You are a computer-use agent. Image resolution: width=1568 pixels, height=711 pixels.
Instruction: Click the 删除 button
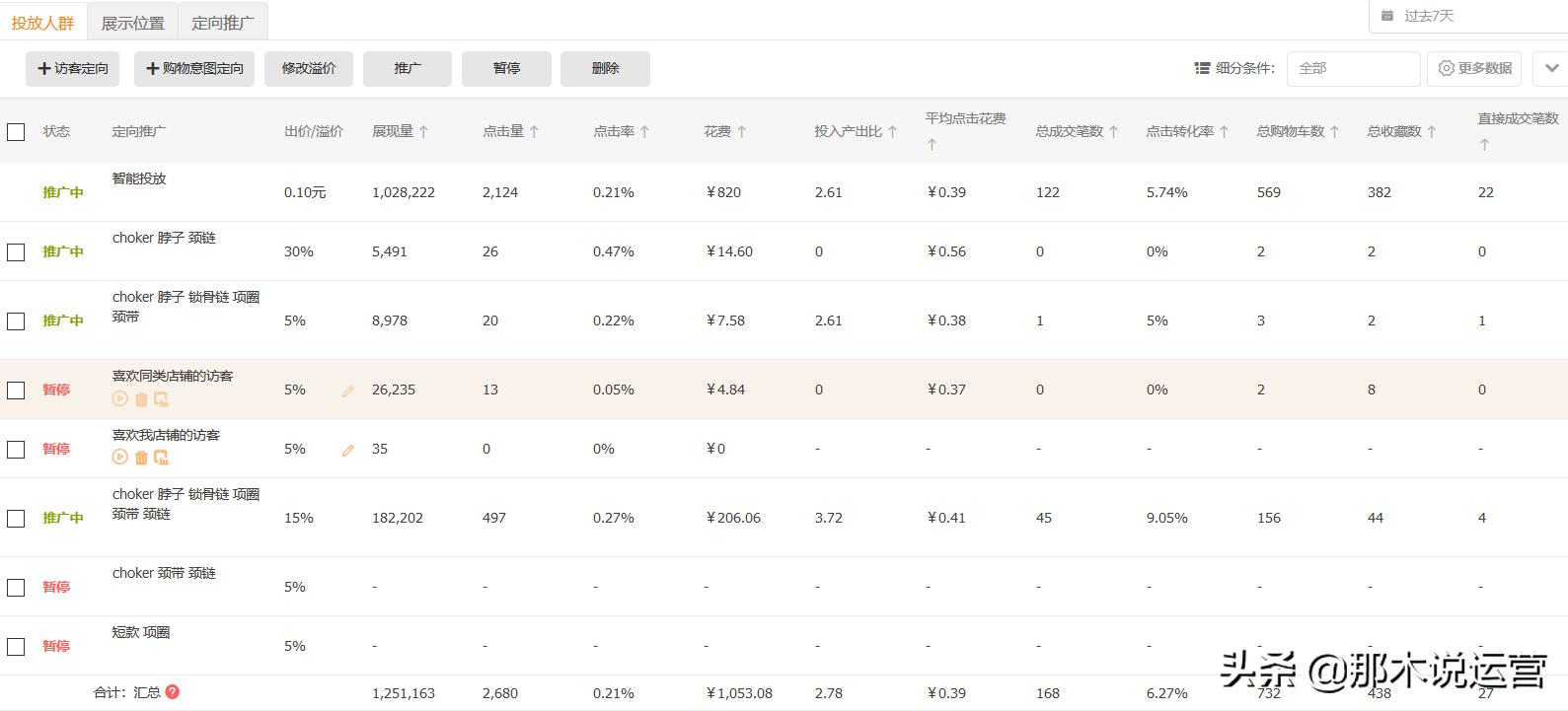605,68
